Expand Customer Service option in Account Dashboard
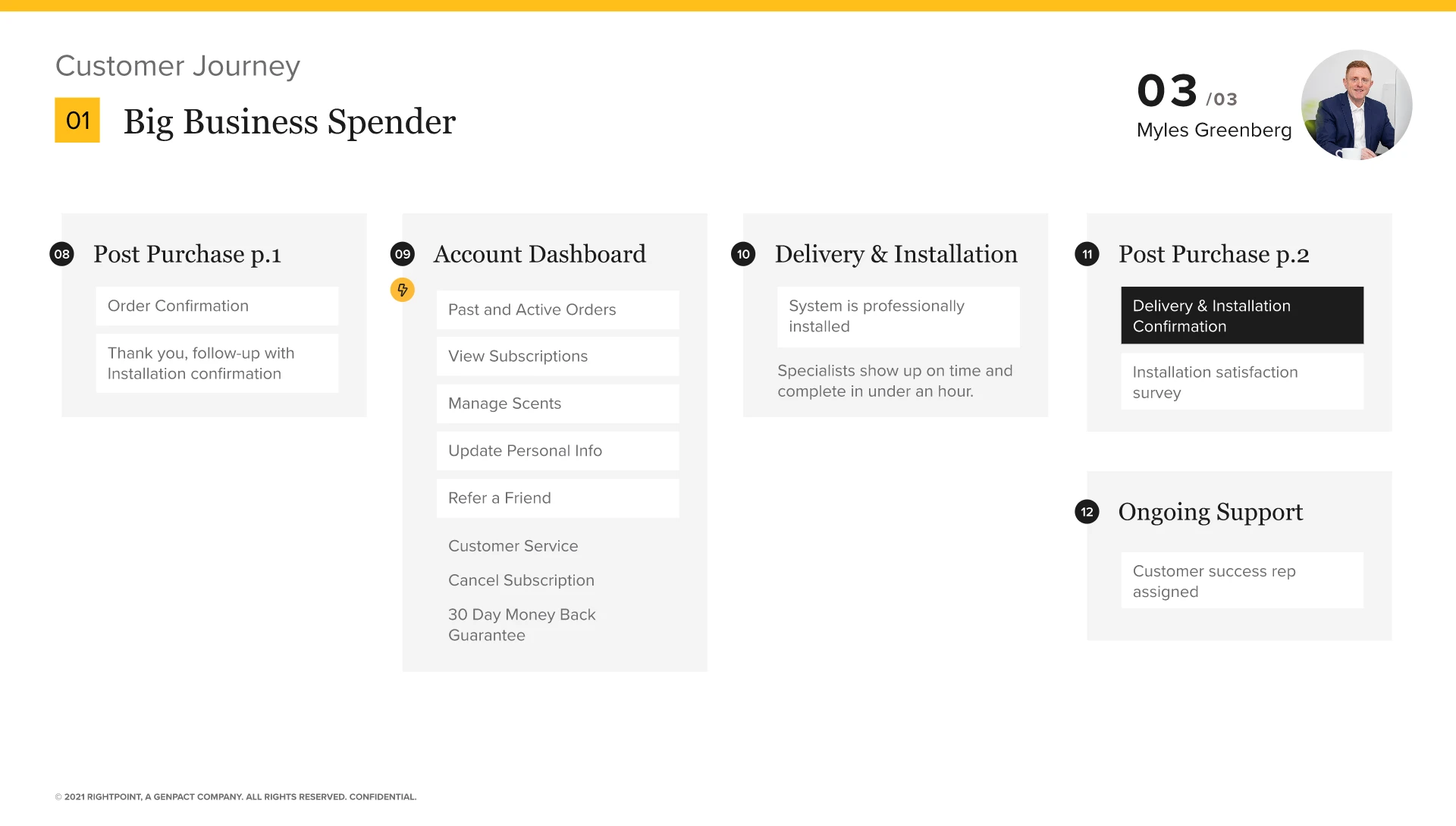The width and height of the screenshot is (1456, 826). (513, 545)
